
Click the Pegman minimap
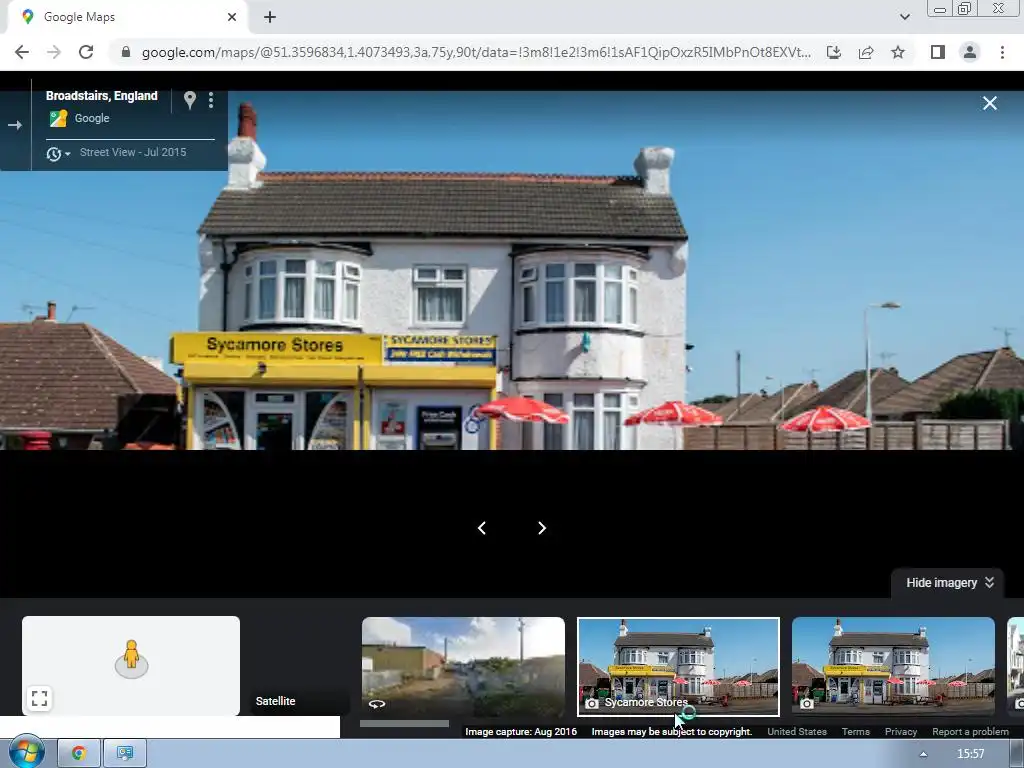pos(131,665)
